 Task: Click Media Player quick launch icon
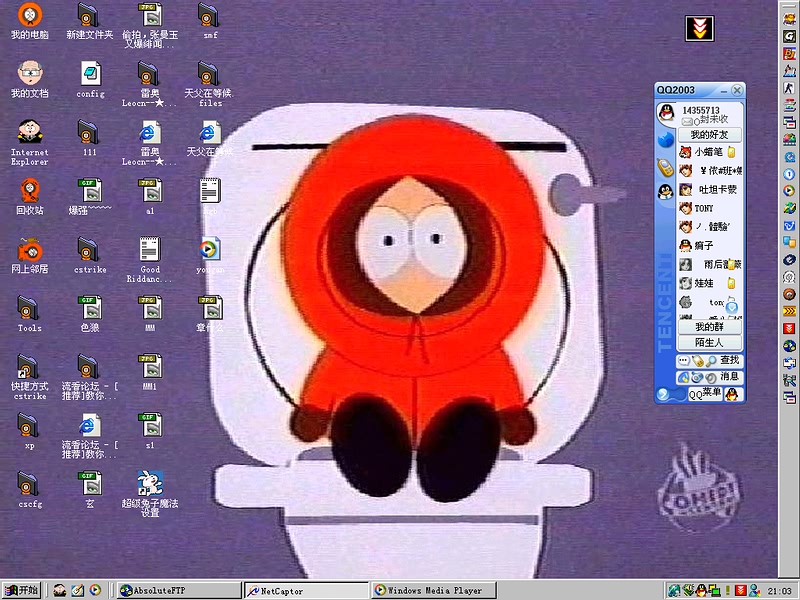(x=95, y=590)
